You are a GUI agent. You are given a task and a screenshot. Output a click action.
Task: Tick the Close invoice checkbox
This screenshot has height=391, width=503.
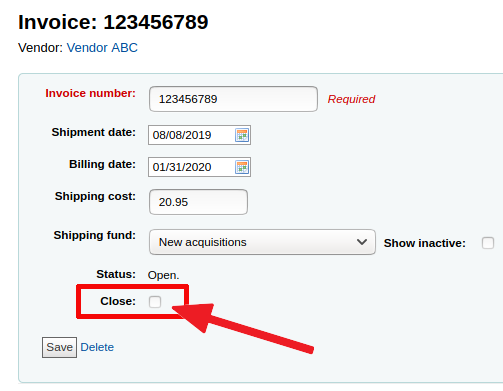[155, 302]
